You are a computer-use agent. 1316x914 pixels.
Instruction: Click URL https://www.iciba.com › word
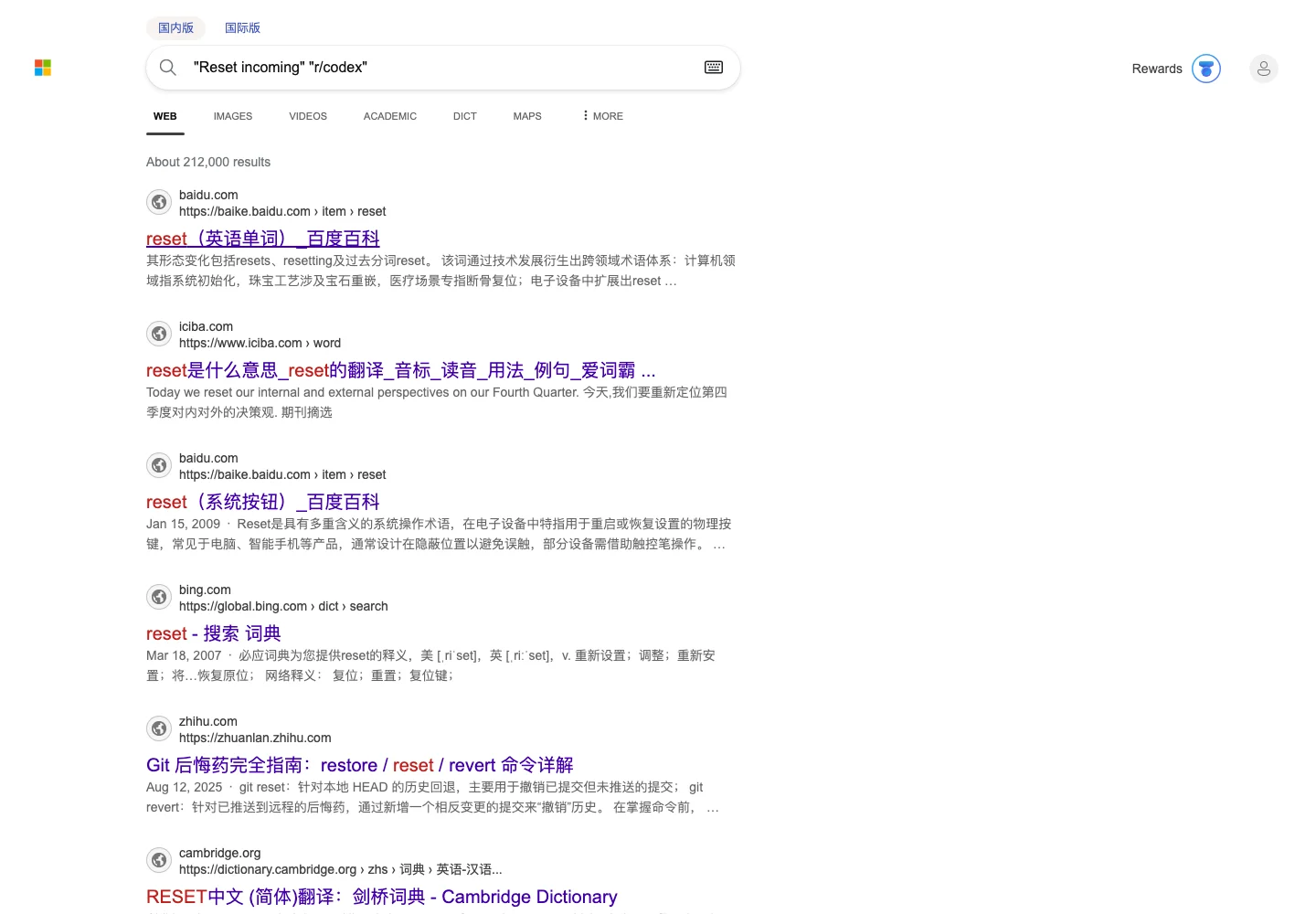[260, 343]
